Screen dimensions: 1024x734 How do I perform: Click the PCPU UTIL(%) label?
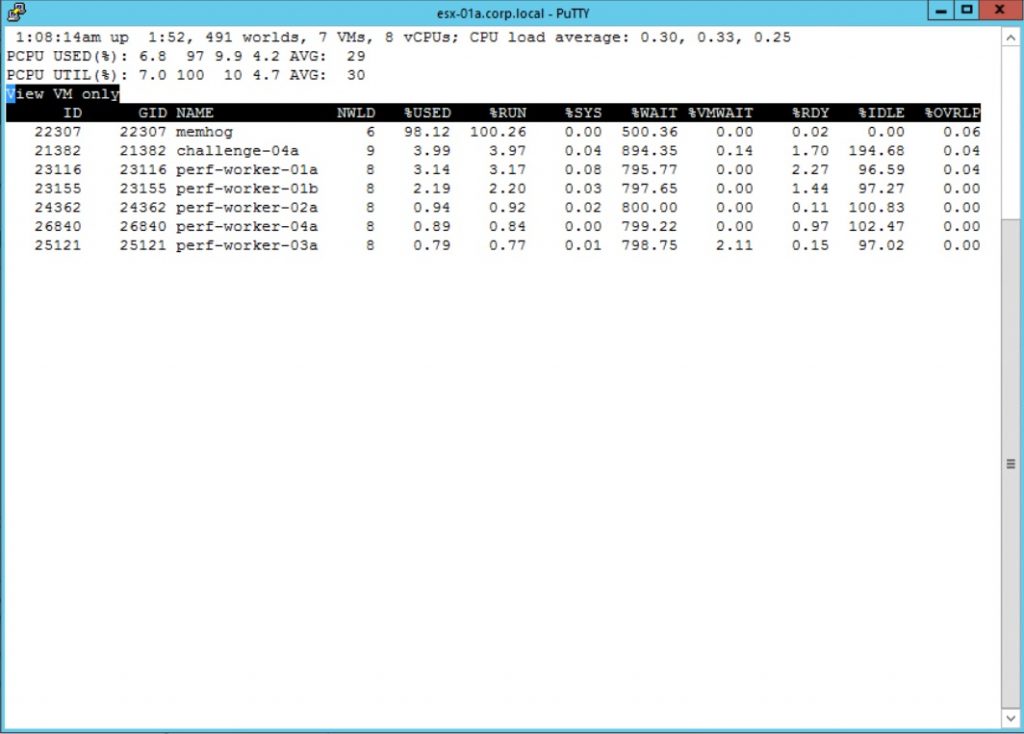tap(67, 75)
